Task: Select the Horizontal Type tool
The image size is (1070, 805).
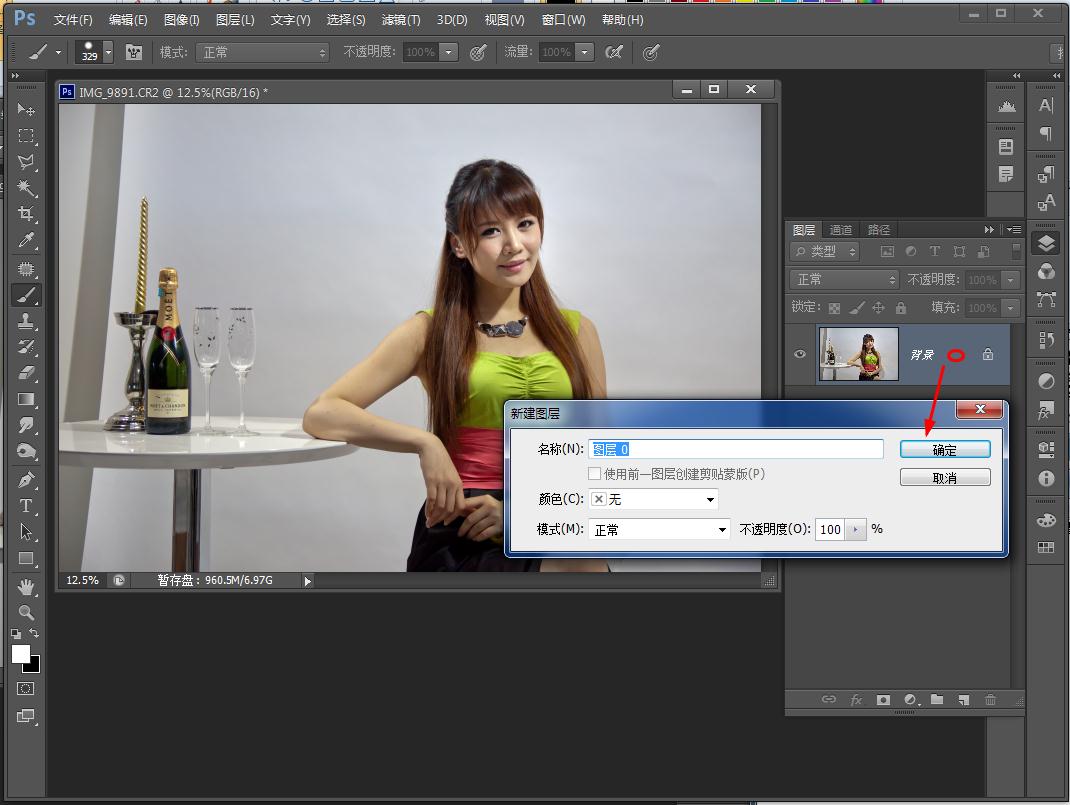Action: click(26, 506)
